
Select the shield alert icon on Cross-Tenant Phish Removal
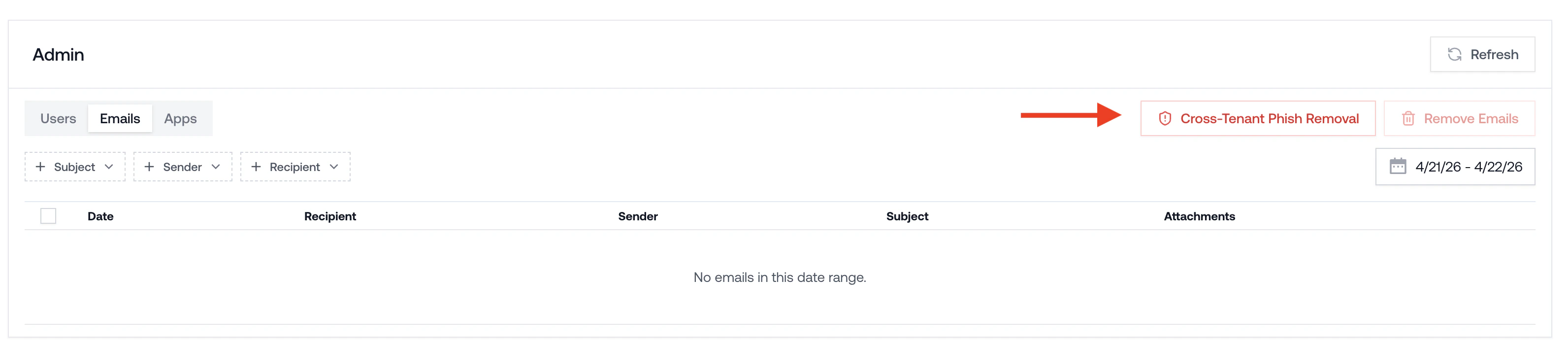tap(1165, 118)
